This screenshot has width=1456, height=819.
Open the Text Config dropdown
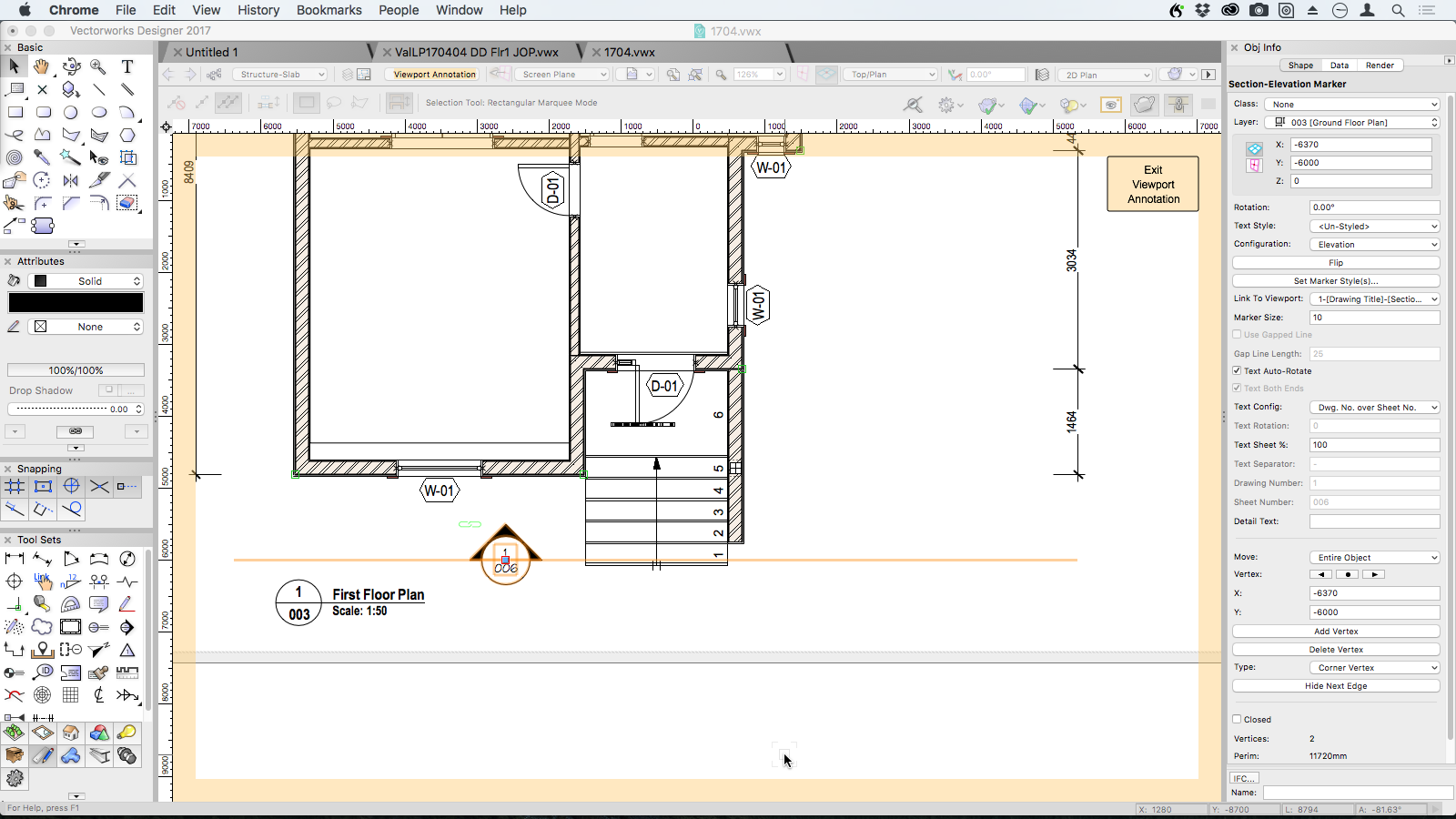pyautogui.click(x=1374, y=407)
